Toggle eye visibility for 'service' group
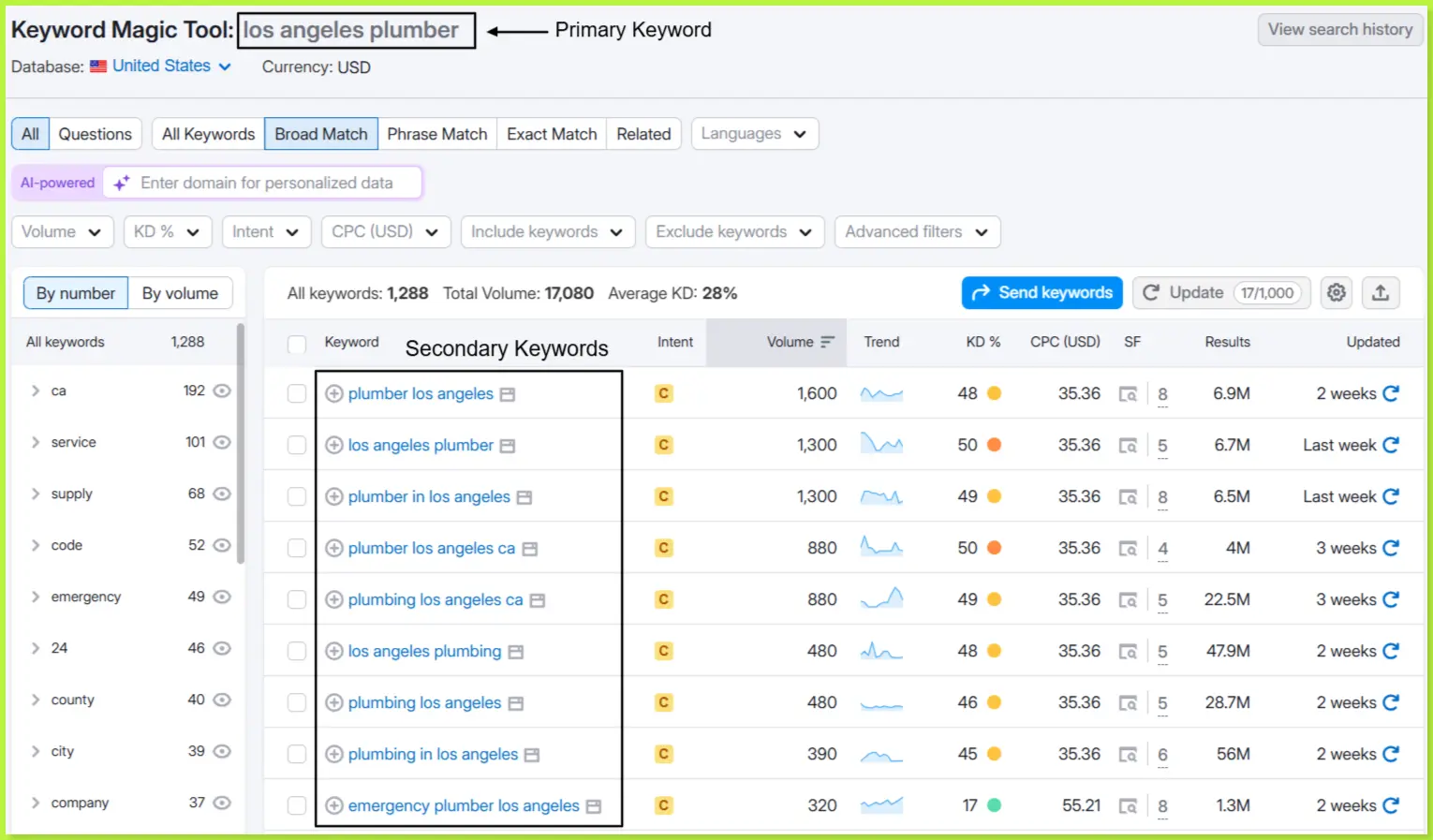 point(222,442)
